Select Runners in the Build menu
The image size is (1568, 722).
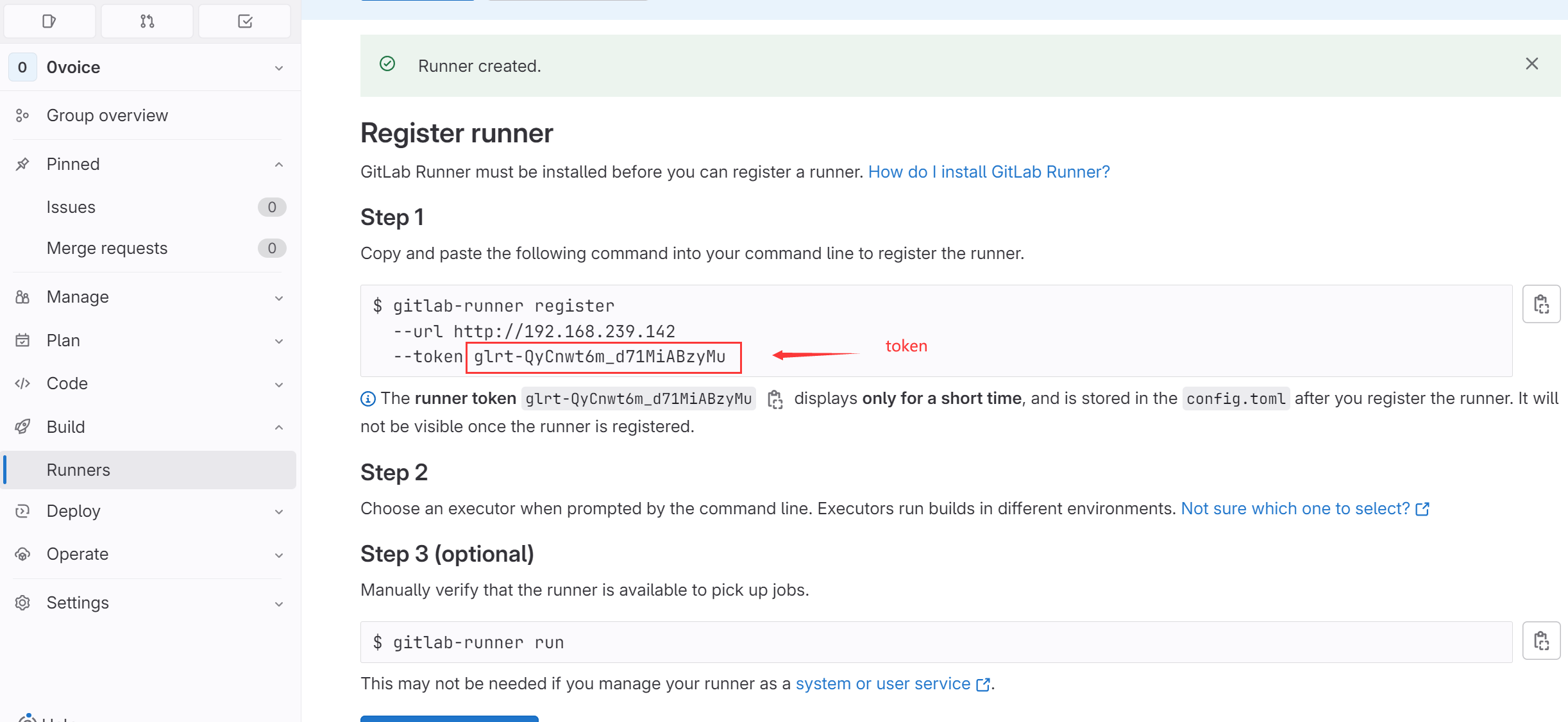[x=149, y=470]
